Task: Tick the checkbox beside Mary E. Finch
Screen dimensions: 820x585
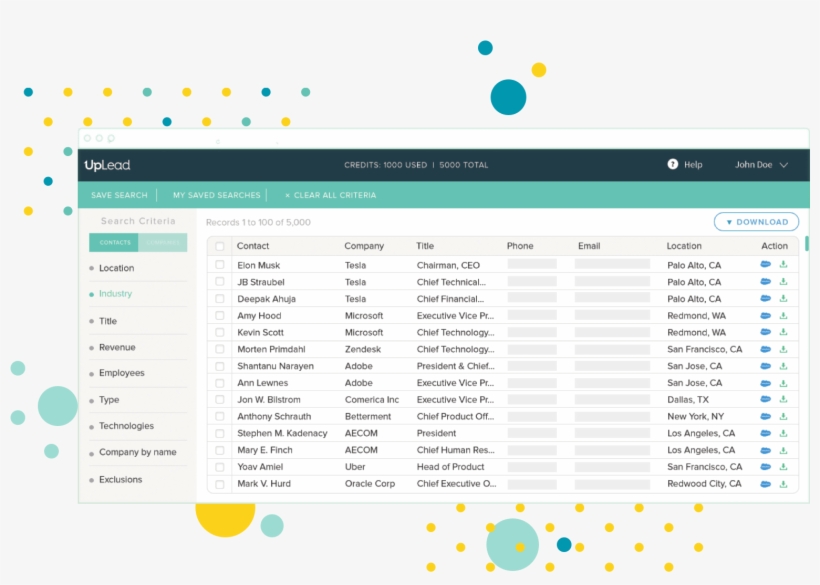Action: coord(221,450)
